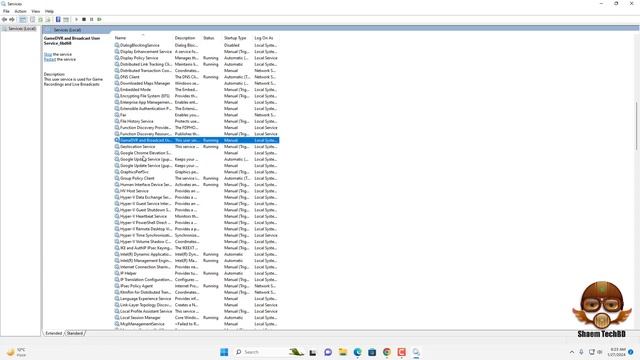Toggle the Show/Hide Console Tree toolbar icon

pyautogui.click(x=23, y=20)
